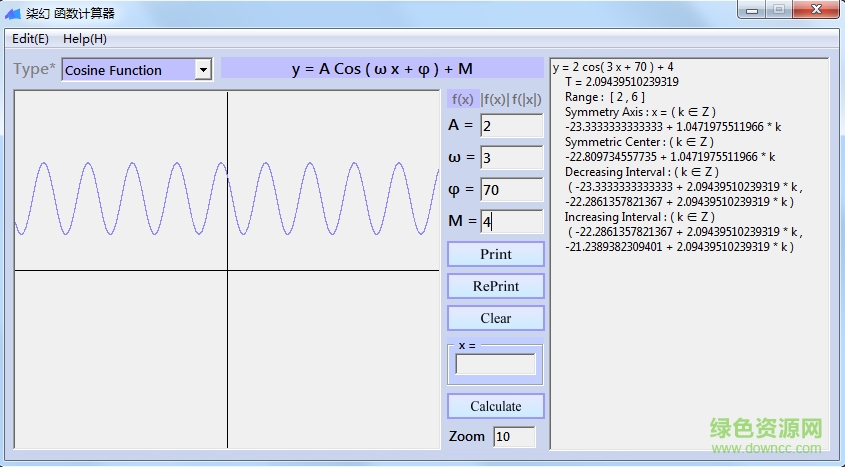
Task: Click the Zoom value field
Action: (x=514, y=437)
